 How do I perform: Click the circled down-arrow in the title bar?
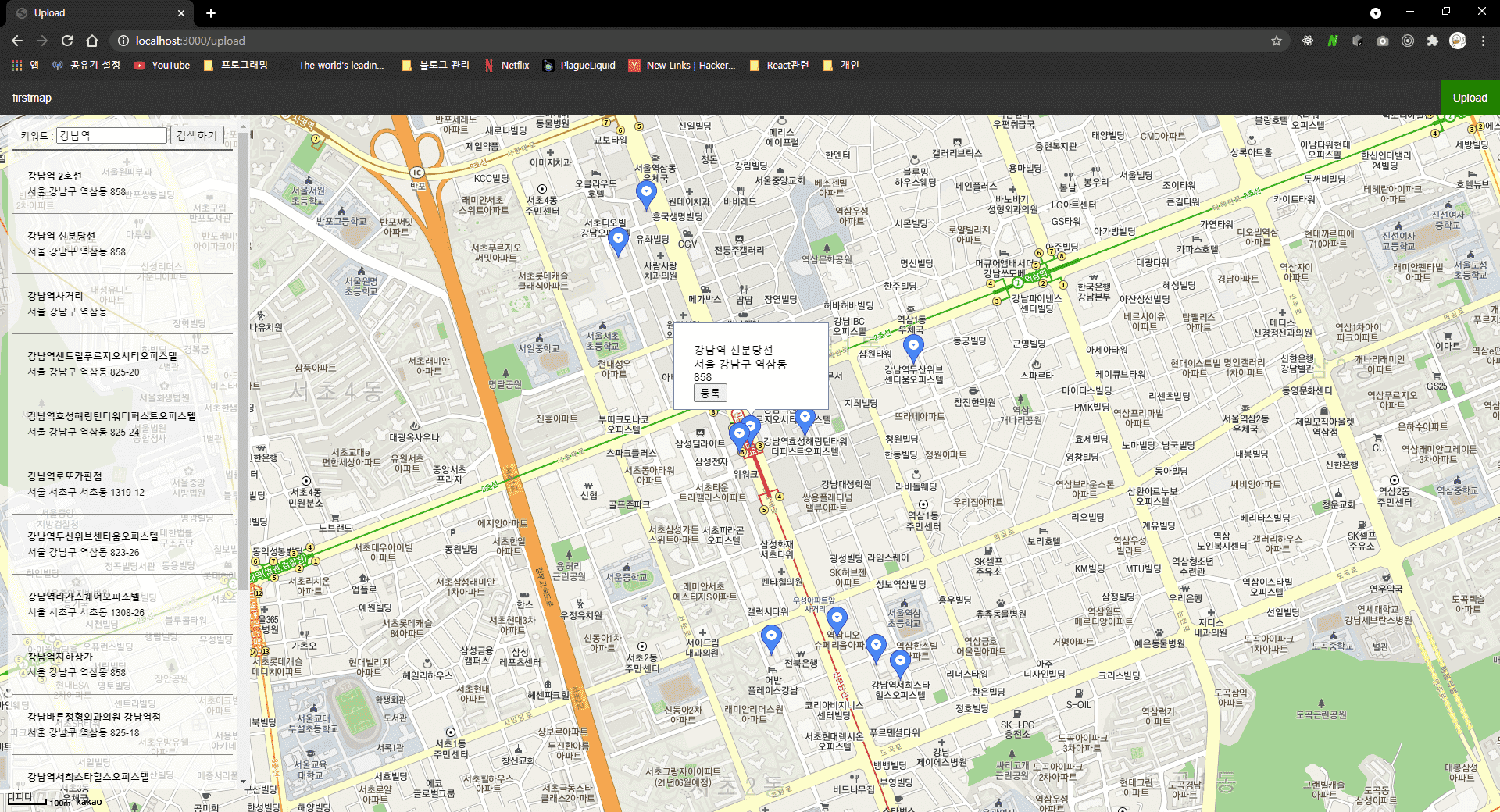(x=1376, y=13)
